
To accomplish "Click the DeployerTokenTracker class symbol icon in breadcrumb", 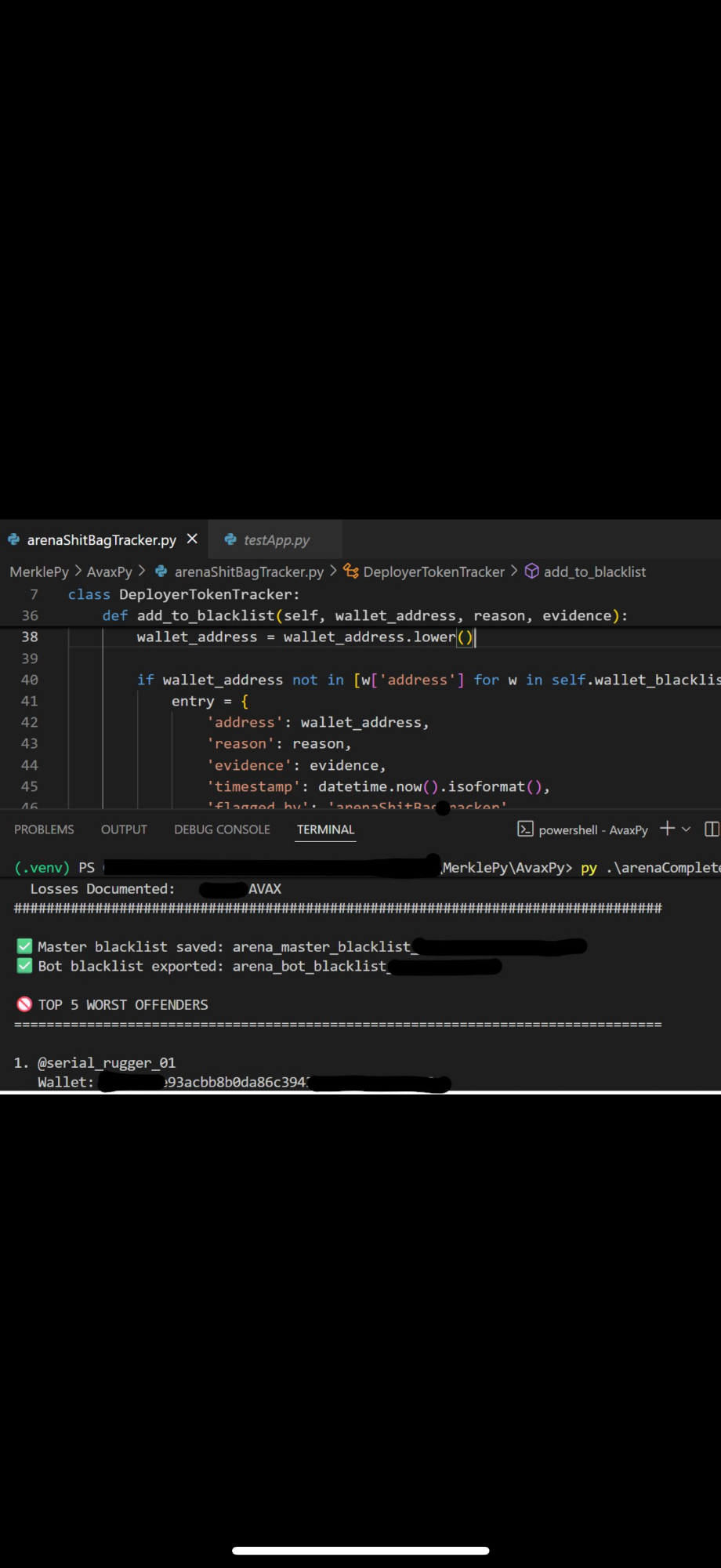I will [351, 572].
